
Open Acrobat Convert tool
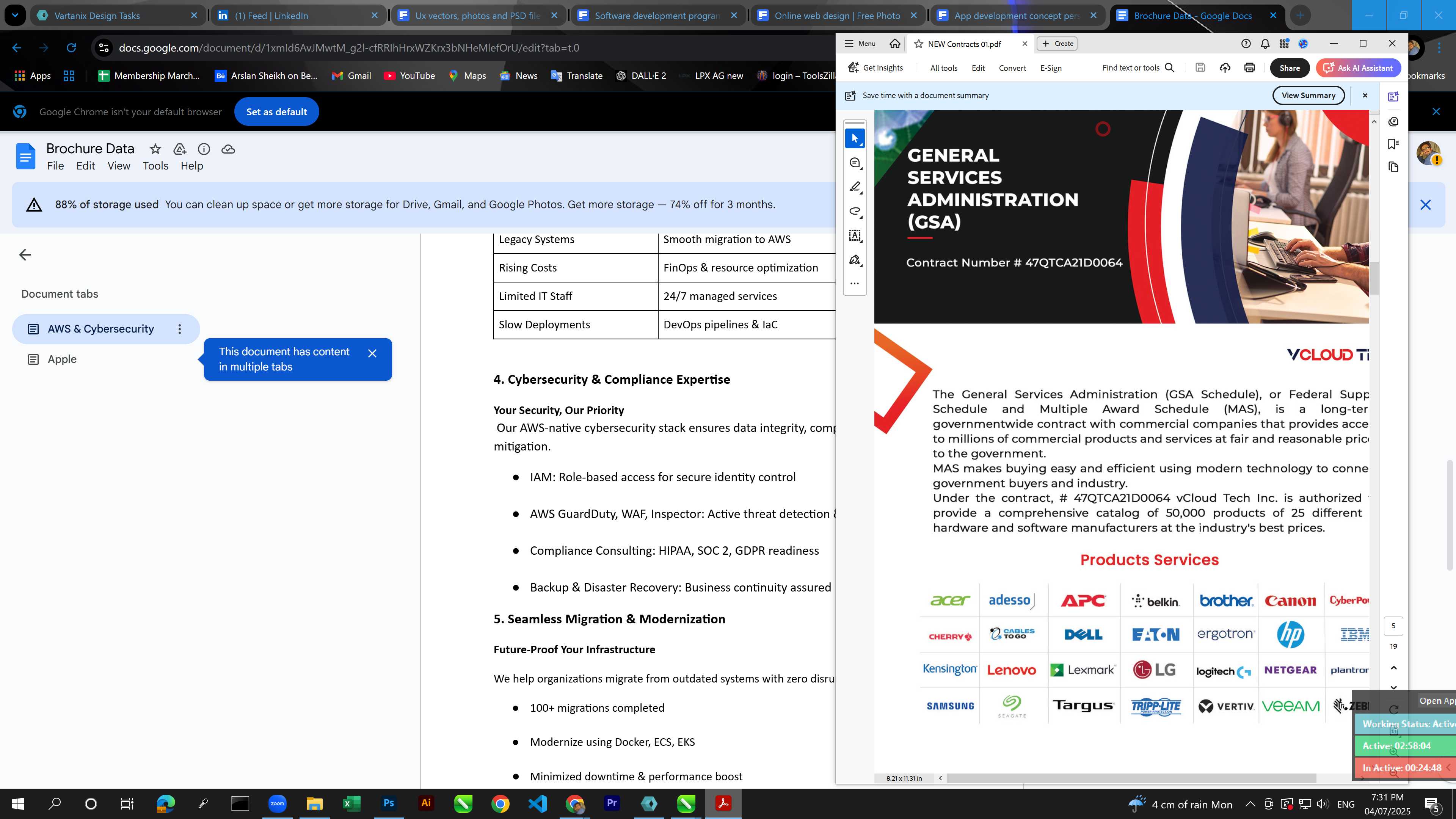pos(1012,68)
